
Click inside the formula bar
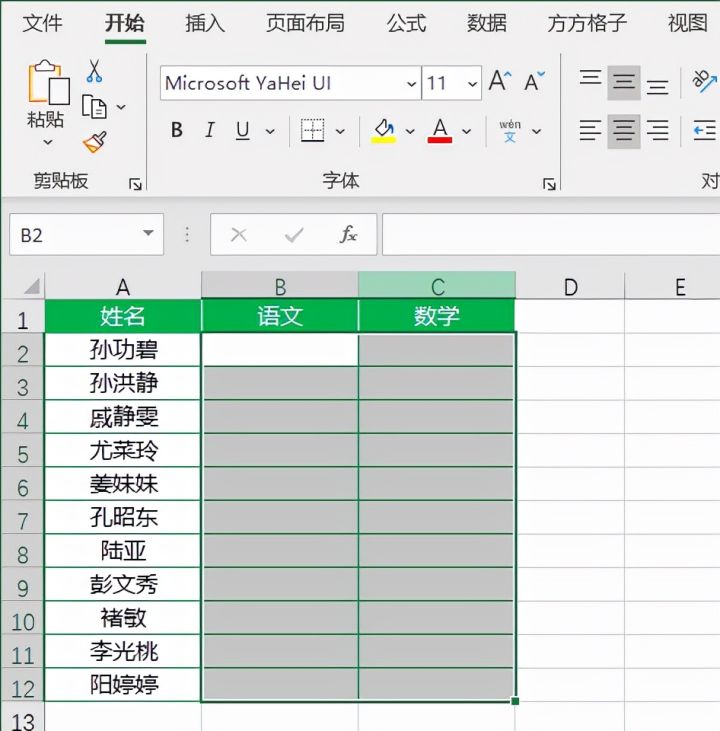click(551, 234)
